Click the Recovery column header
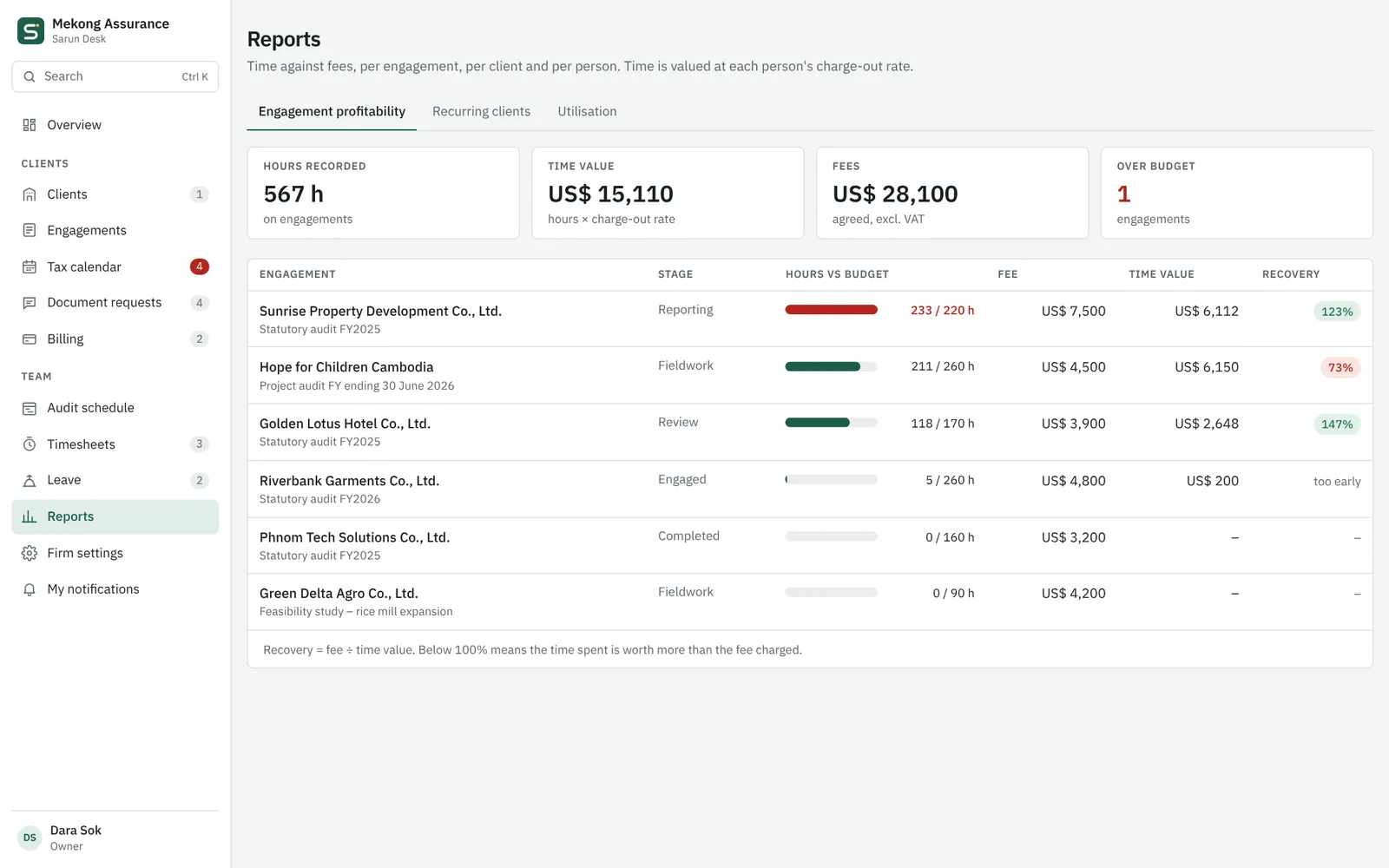 coord(1291,274)
